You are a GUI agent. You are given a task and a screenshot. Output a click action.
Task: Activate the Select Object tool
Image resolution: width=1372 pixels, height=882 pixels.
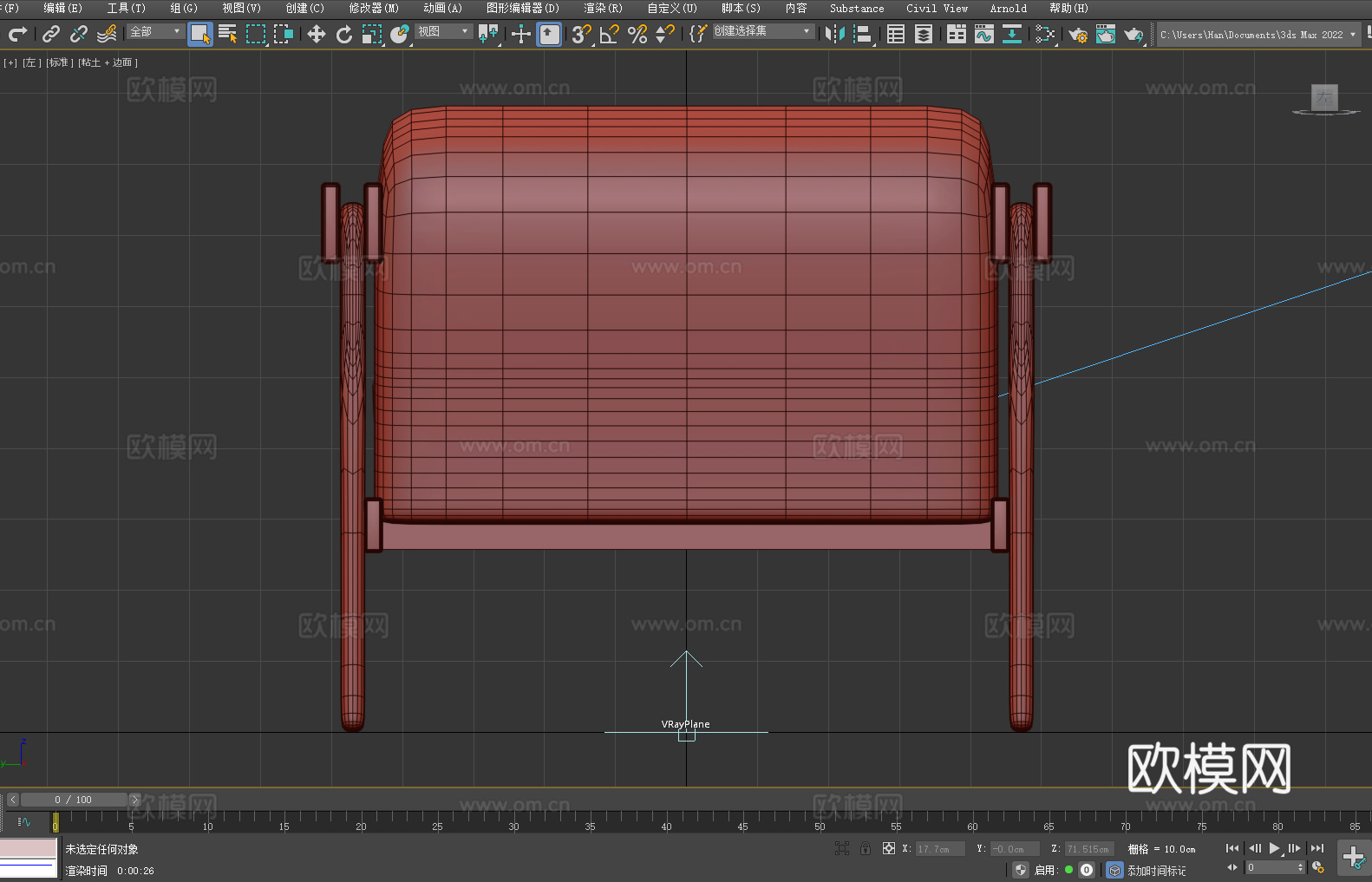(200, 34)
